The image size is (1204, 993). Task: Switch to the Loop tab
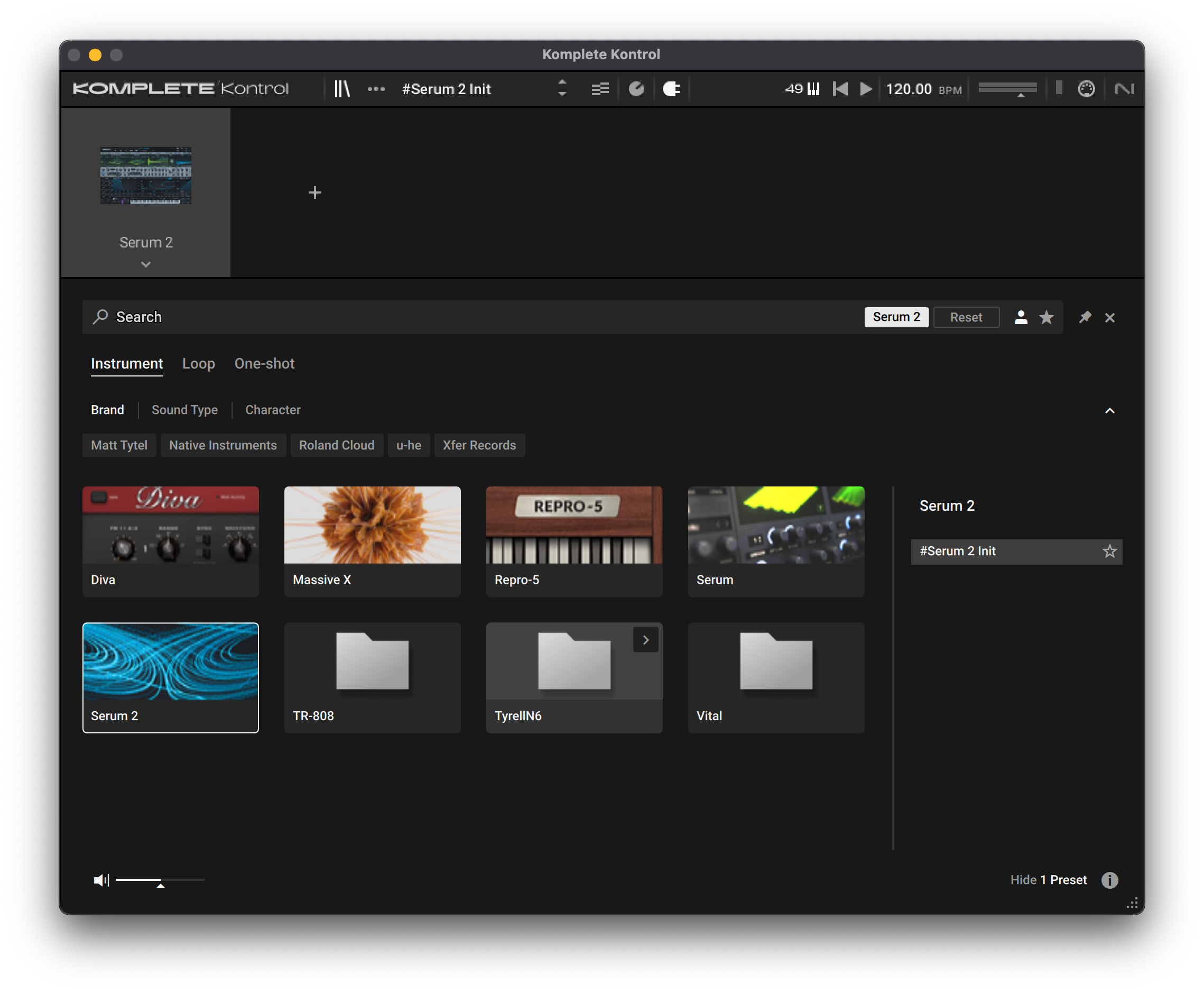[198, 364]
